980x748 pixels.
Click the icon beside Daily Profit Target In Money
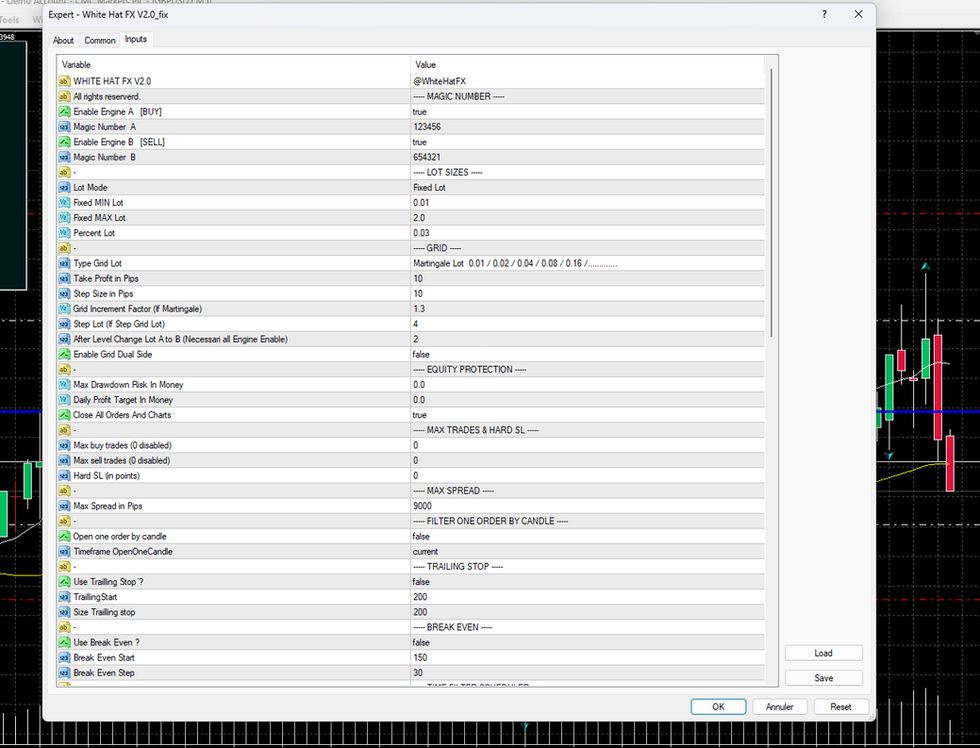tap(64, 400)
